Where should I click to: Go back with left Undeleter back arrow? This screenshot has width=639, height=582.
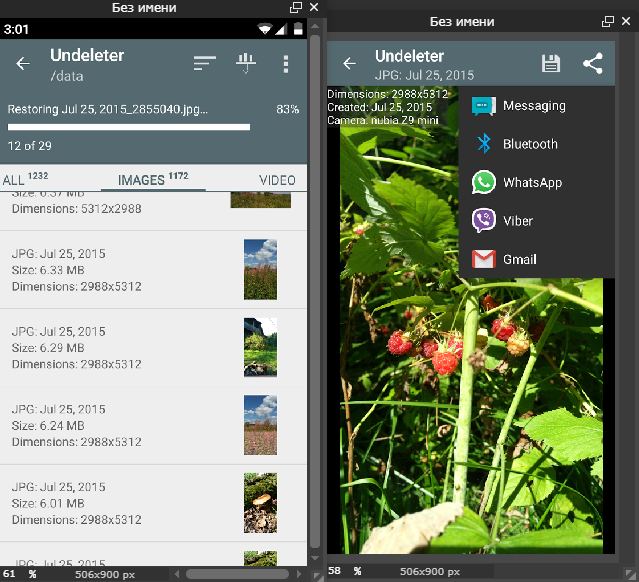point(23,64)
